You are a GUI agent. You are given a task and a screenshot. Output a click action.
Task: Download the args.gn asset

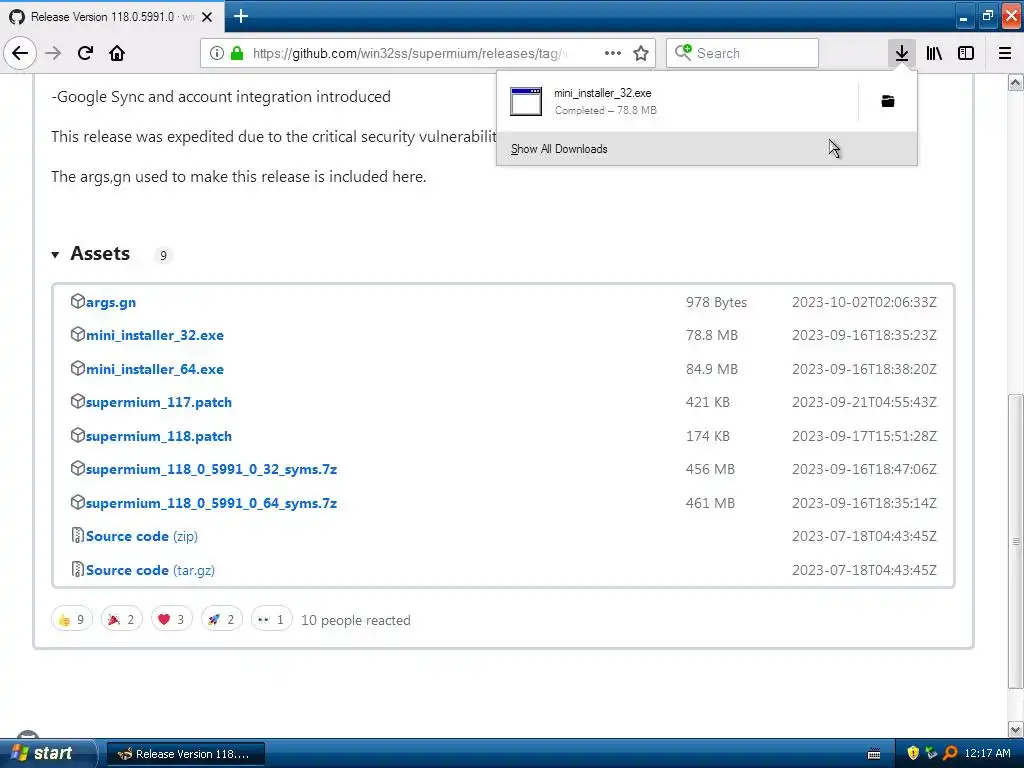[x=111, y=302]
